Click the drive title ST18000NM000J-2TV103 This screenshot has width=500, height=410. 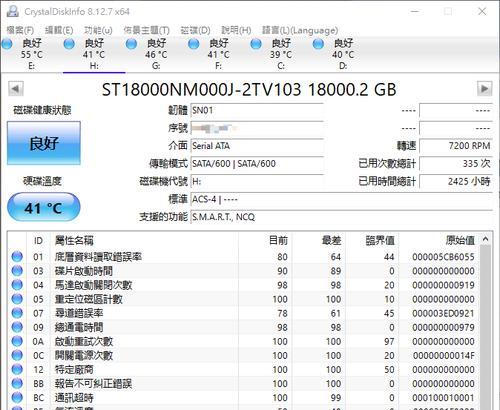[201, 89]
